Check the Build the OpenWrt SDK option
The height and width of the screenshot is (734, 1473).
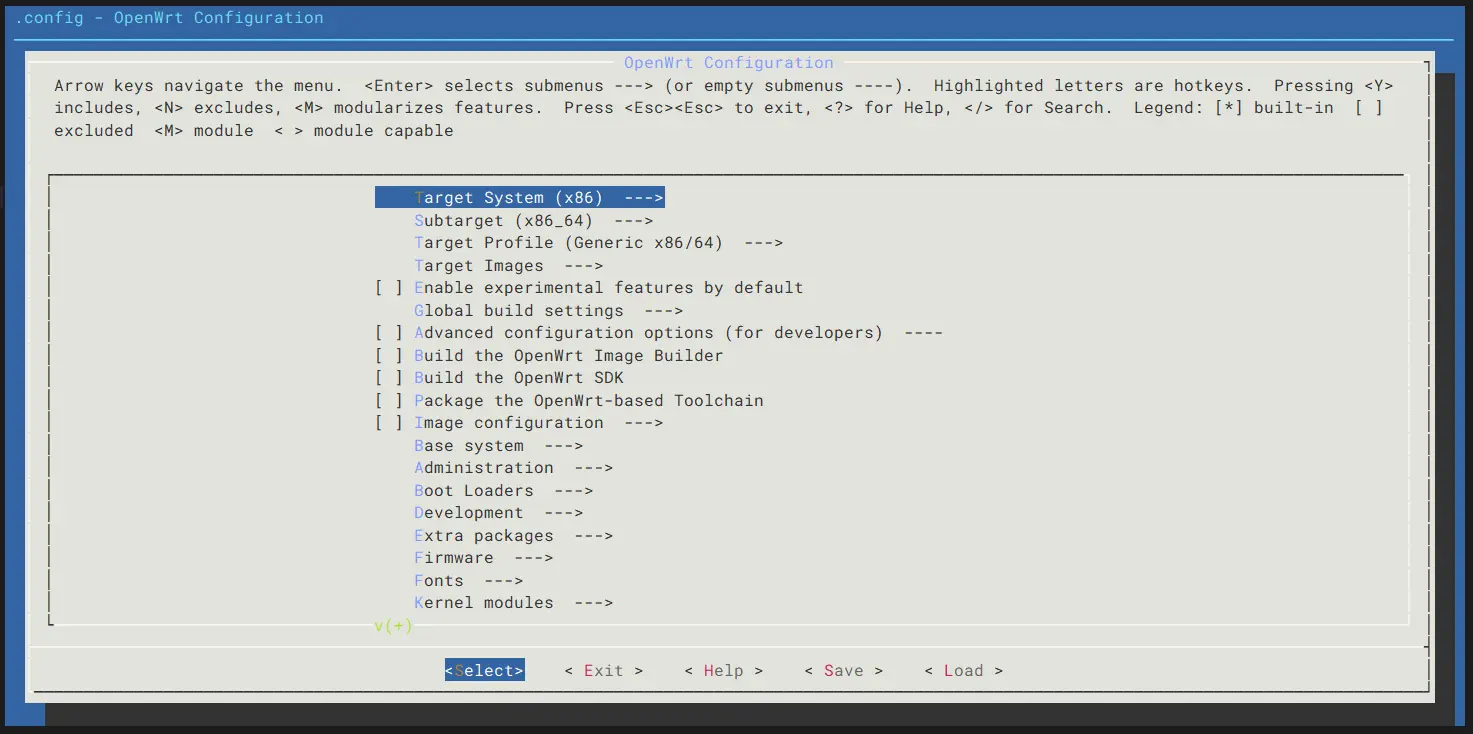pos(389,378)
